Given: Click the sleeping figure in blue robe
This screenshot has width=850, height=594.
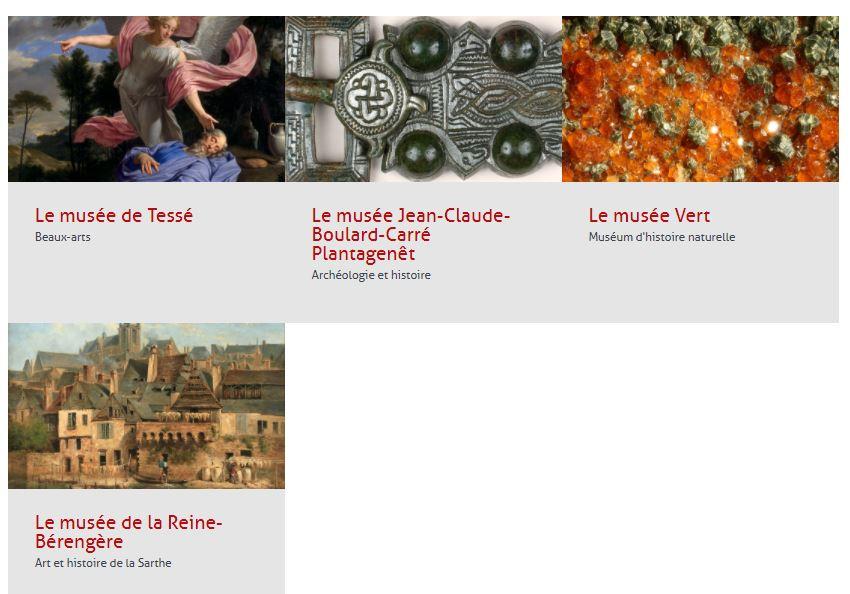Looking at the screenshot, I should pos(179,158).
